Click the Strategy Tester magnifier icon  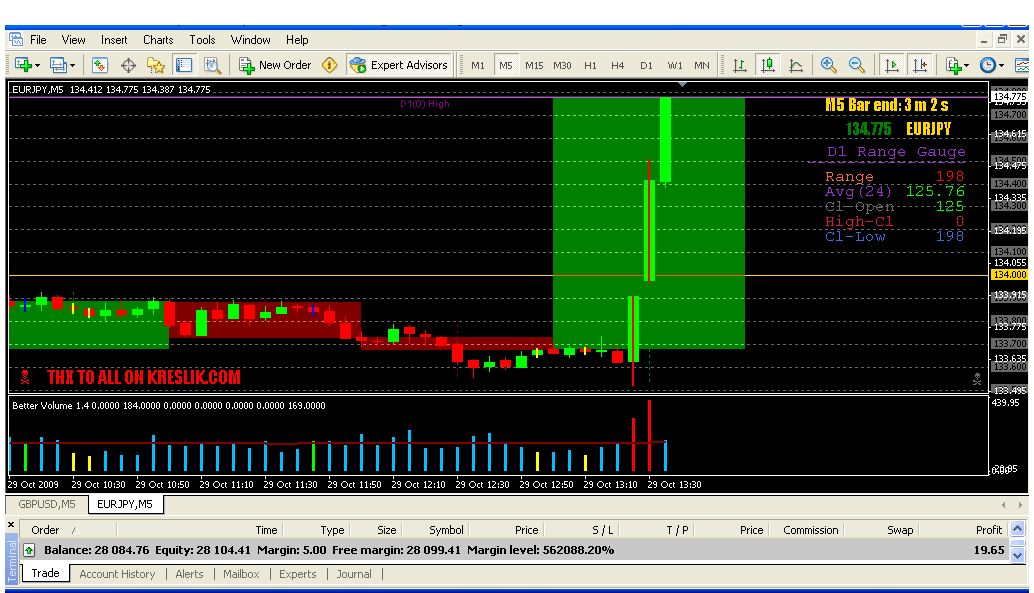[212, 65]
